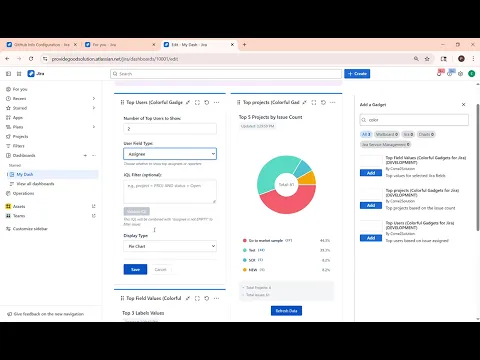Expand the Plans menu chevron
The height and width of the screenshot is (360, 480).
pos(94,127)
